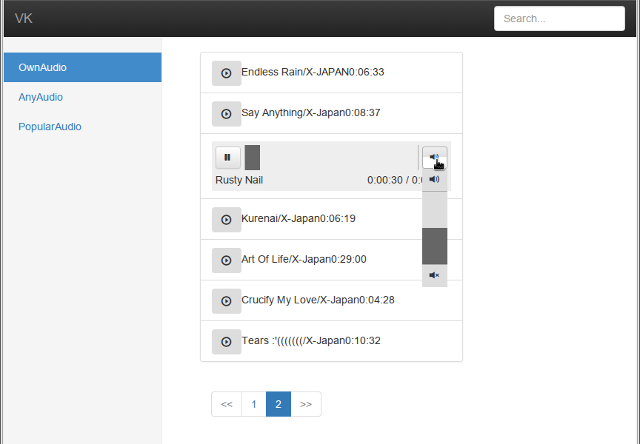Seek using the Rusty Nail progress bar
640x444 pixels.
331,157
